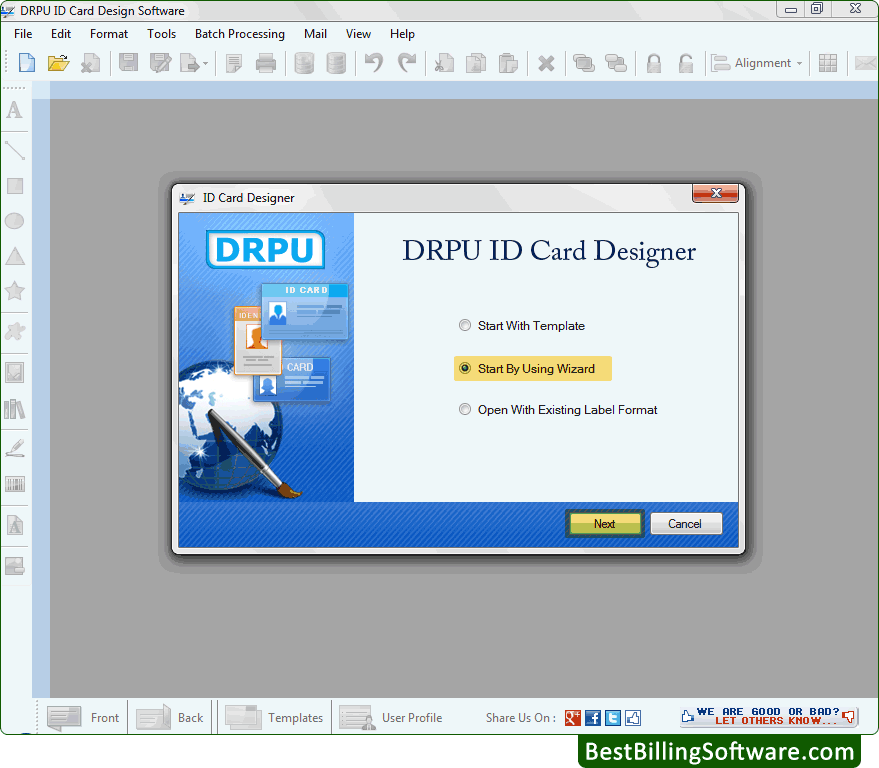Click the first database icon in toolbar
Screen dimensions: 879x768
[x=304, y=63]
